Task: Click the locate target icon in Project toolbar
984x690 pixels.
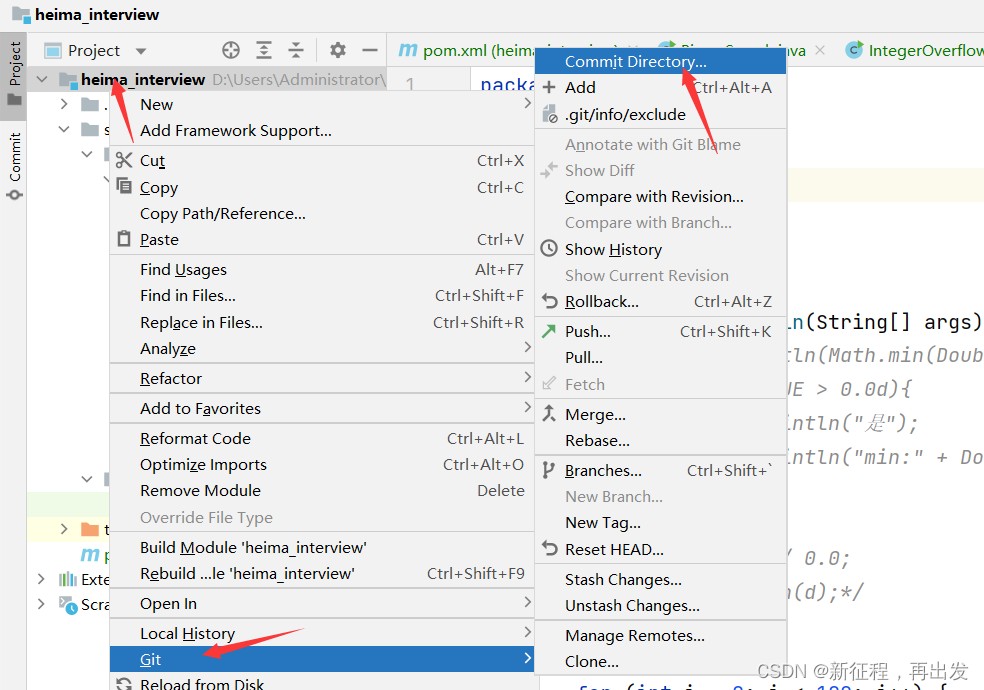Action: point(231,50)
